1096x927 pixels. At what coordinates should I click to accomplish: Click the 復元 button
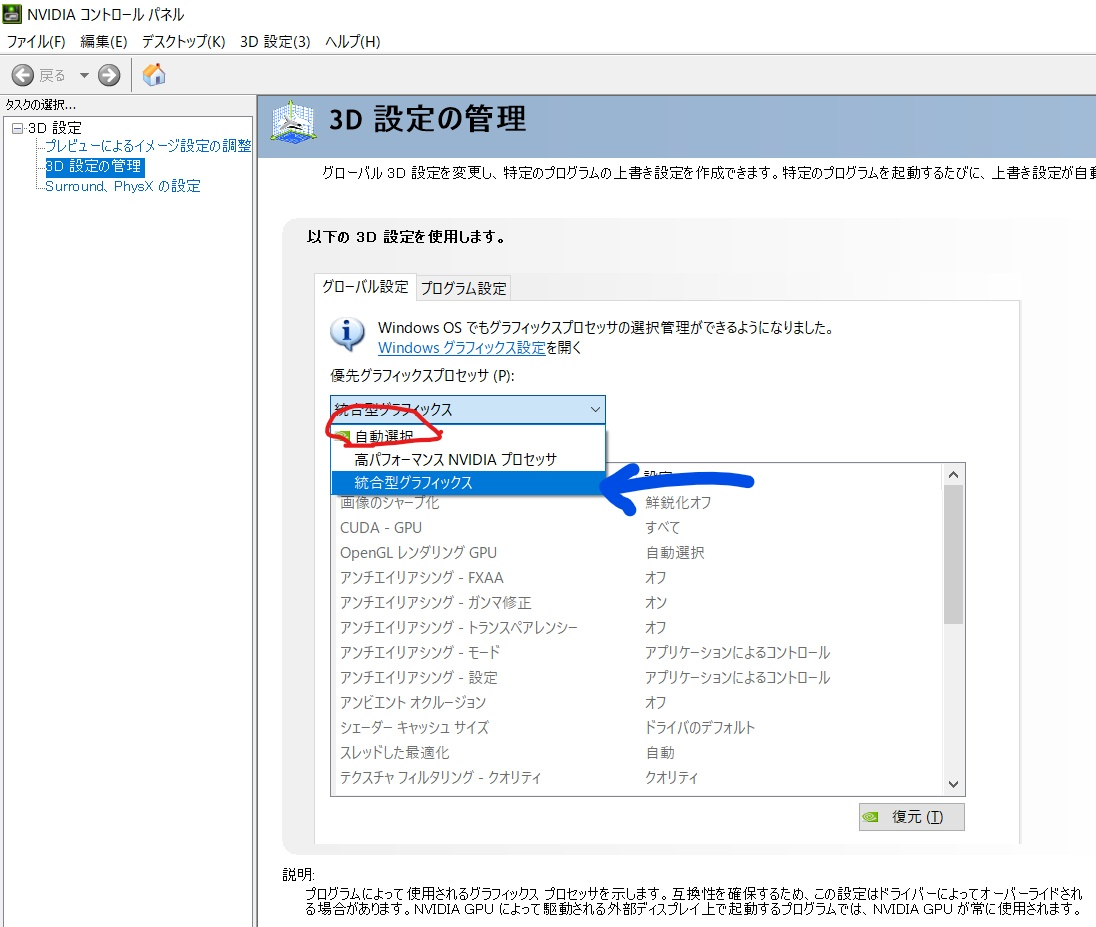[911, 816]
